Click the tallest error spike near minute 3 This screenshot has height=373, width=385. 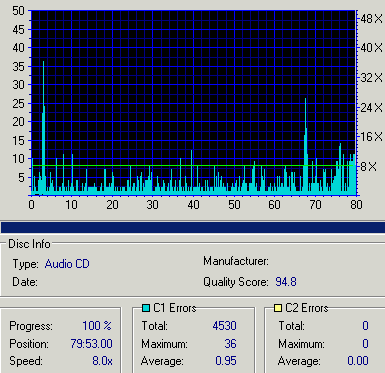(x=43, y=127)
